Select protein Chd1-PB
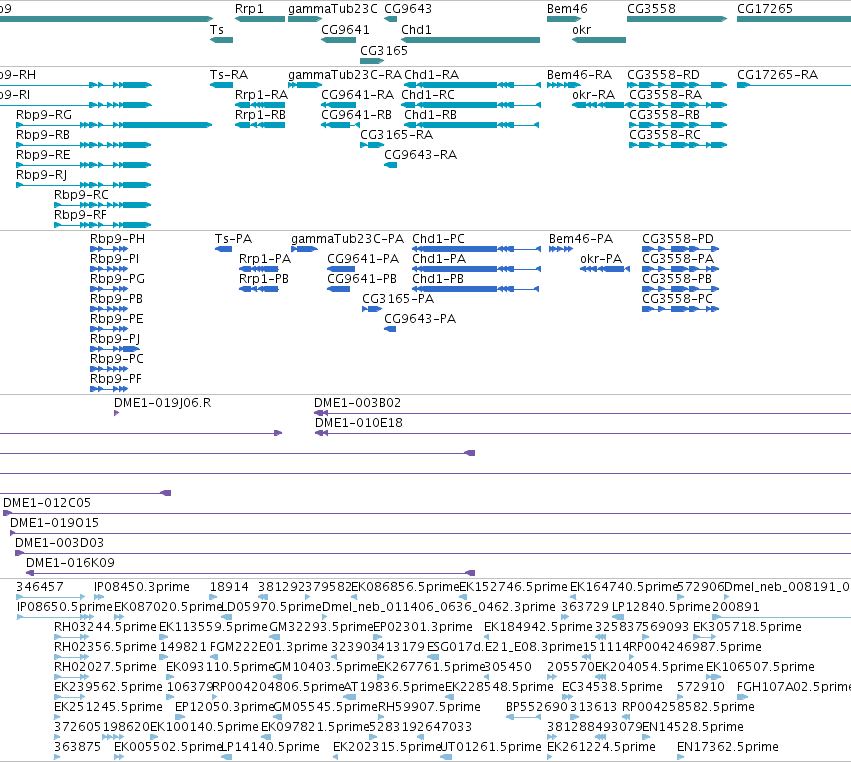851x762 pixels. [x=476, y=289]
